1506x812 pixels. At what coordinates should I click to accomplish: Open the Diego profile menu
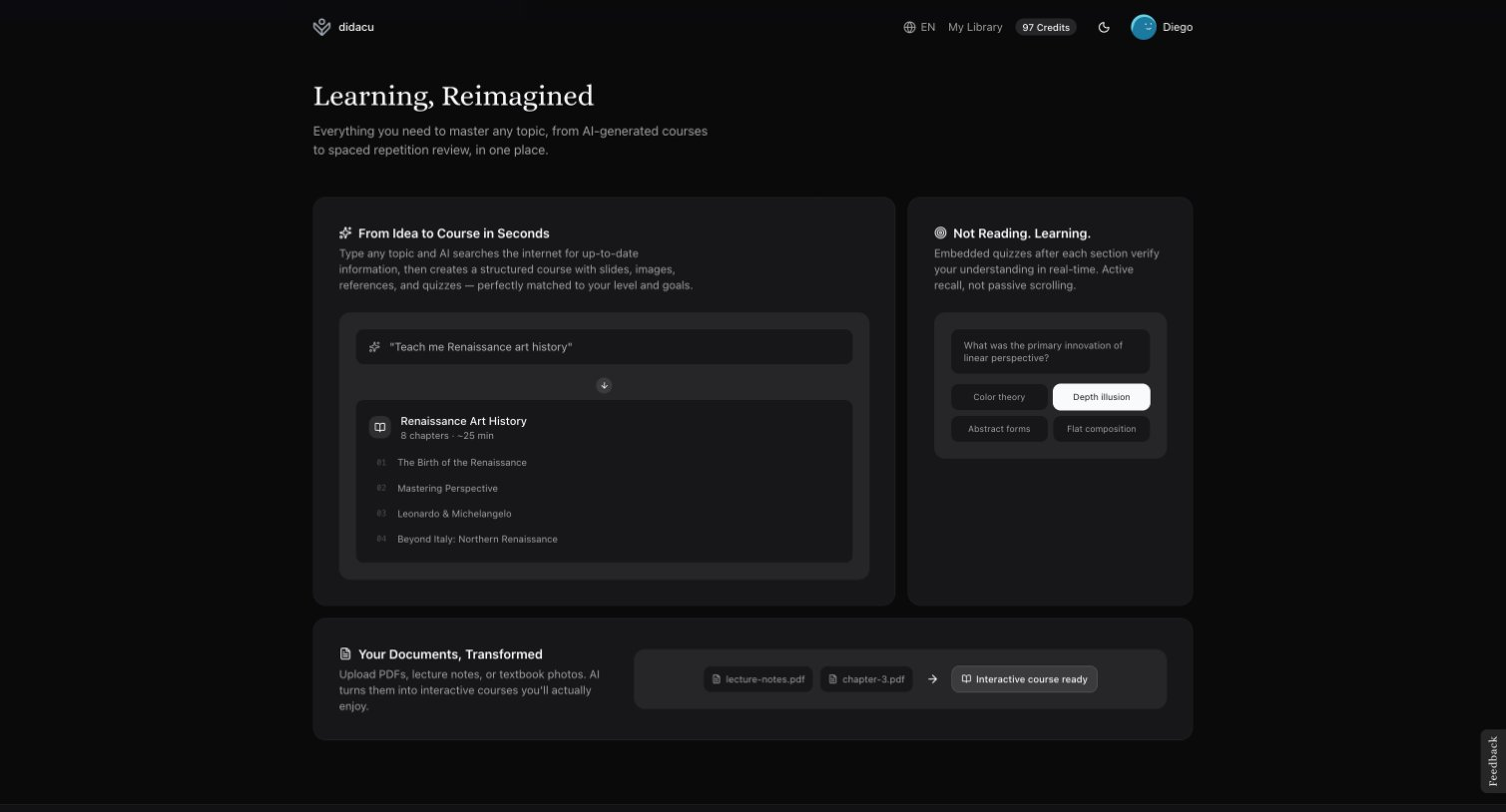pyautogui.click(x=1162, y=27)
